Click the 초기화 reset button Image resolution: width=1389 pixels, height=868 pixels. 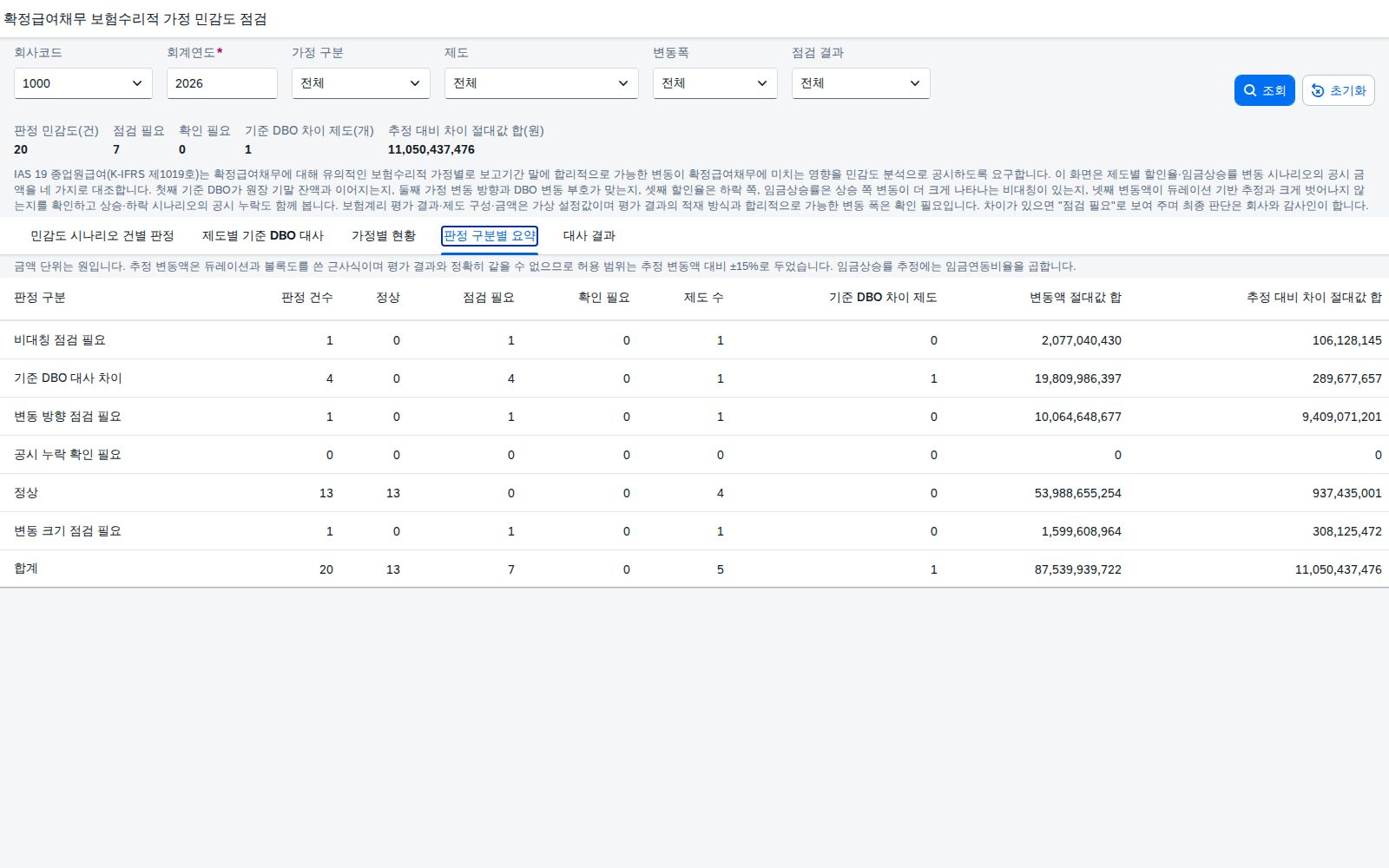point(1338,90)
